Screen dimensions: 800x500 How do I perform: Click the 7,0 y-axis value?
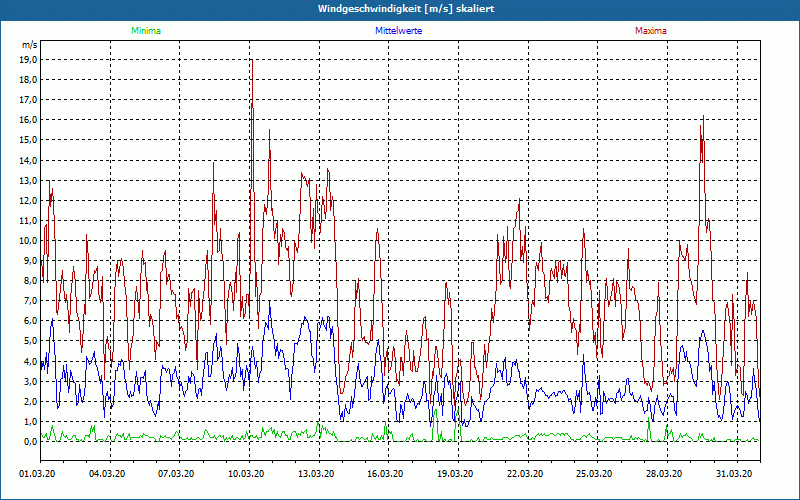(x=31, y=301)
